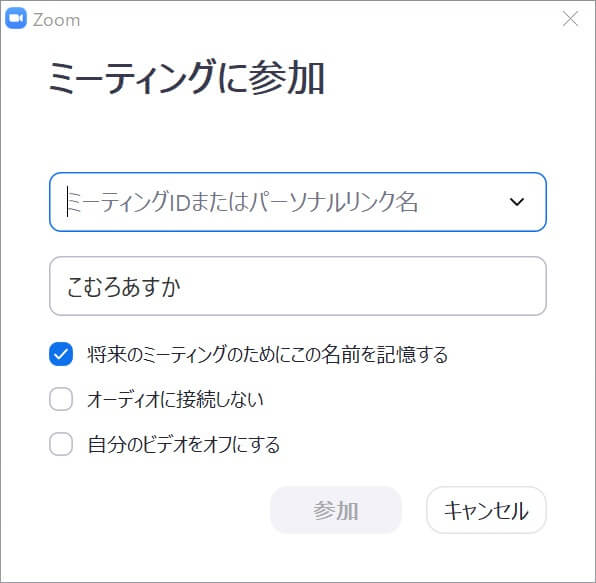Focus the ミーティングIDまたはパーソナルリンク名 field
Viewport: 596px width, 583px height.
point(298,202)
